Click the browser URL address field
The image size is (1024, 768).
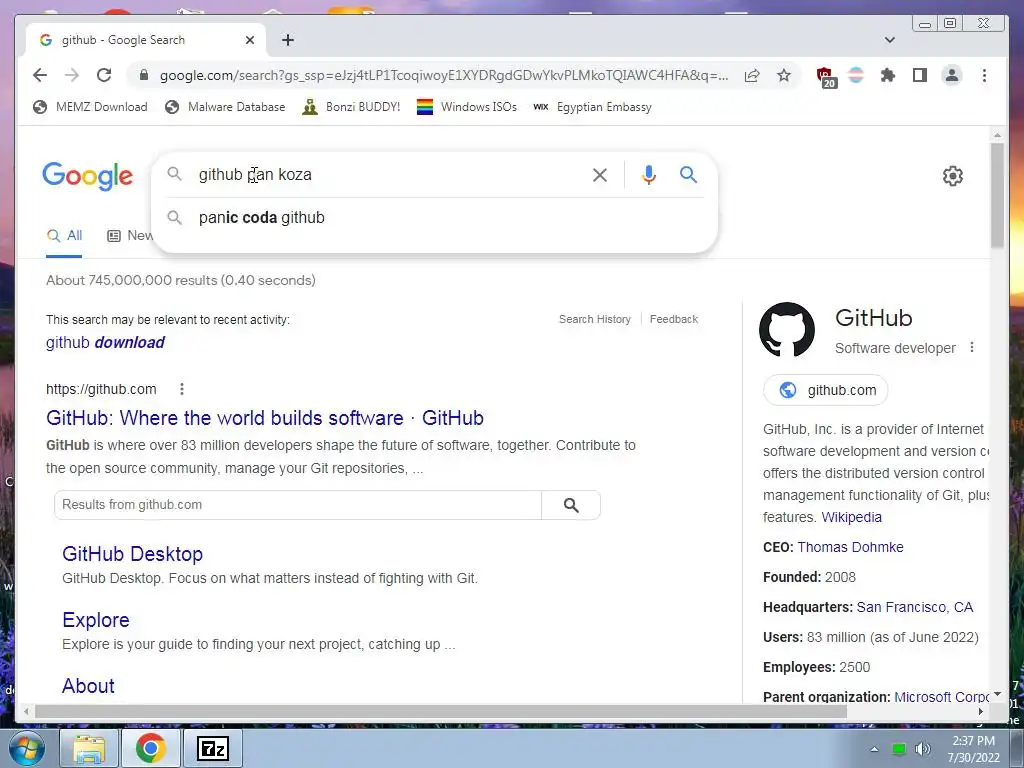click(x=444, y=75)
